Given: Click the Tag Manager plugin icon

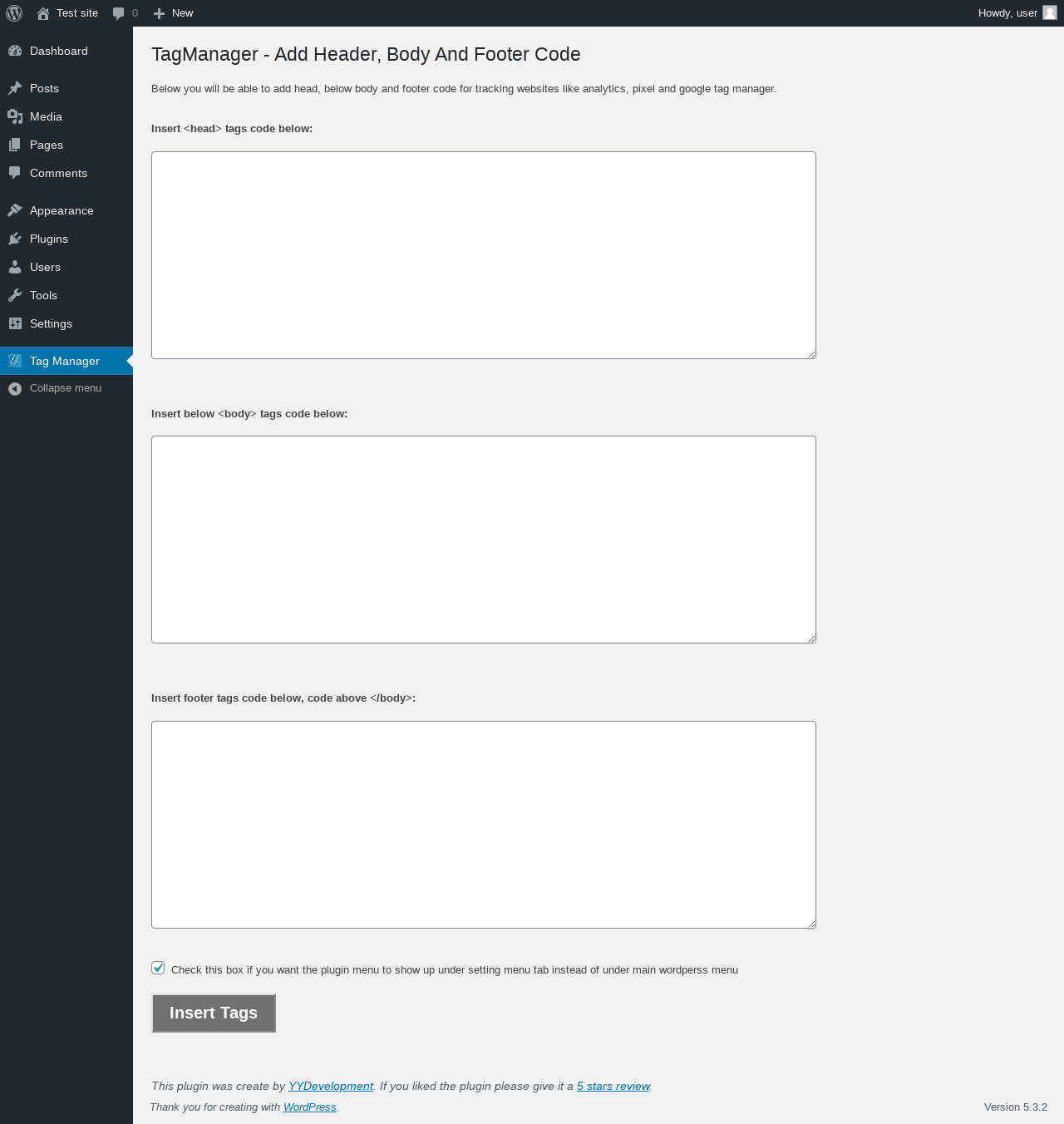Looking at the screenshot, I should point(15,361).
